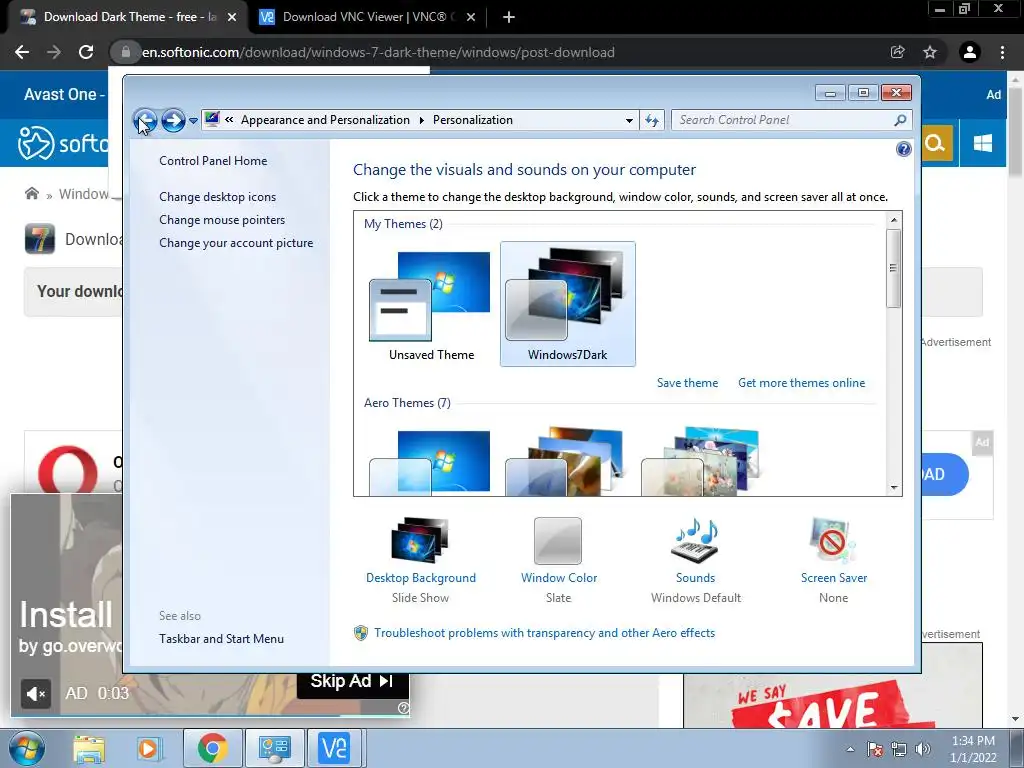Image resolution: width=1024 pixels, height=768 pixels.
Task: Open Windows Explorer from taskbar
Action: coord(89,749)
